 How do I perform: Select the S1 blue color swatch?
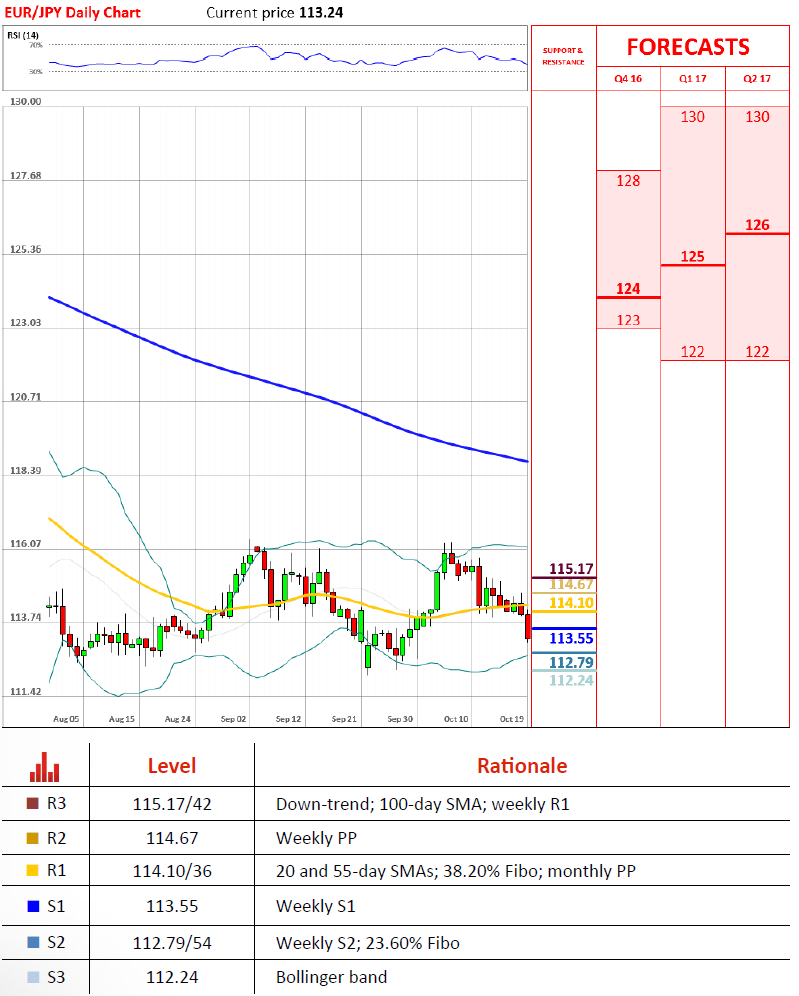click(33, 906)
